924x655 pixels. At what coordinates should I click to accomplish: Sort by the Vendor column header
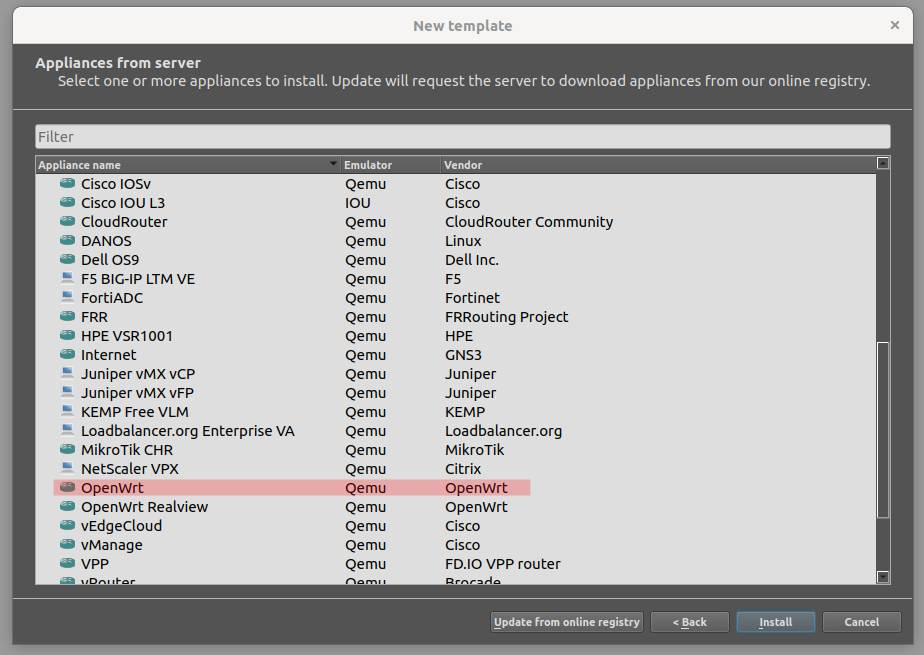(x=658, y=165)
